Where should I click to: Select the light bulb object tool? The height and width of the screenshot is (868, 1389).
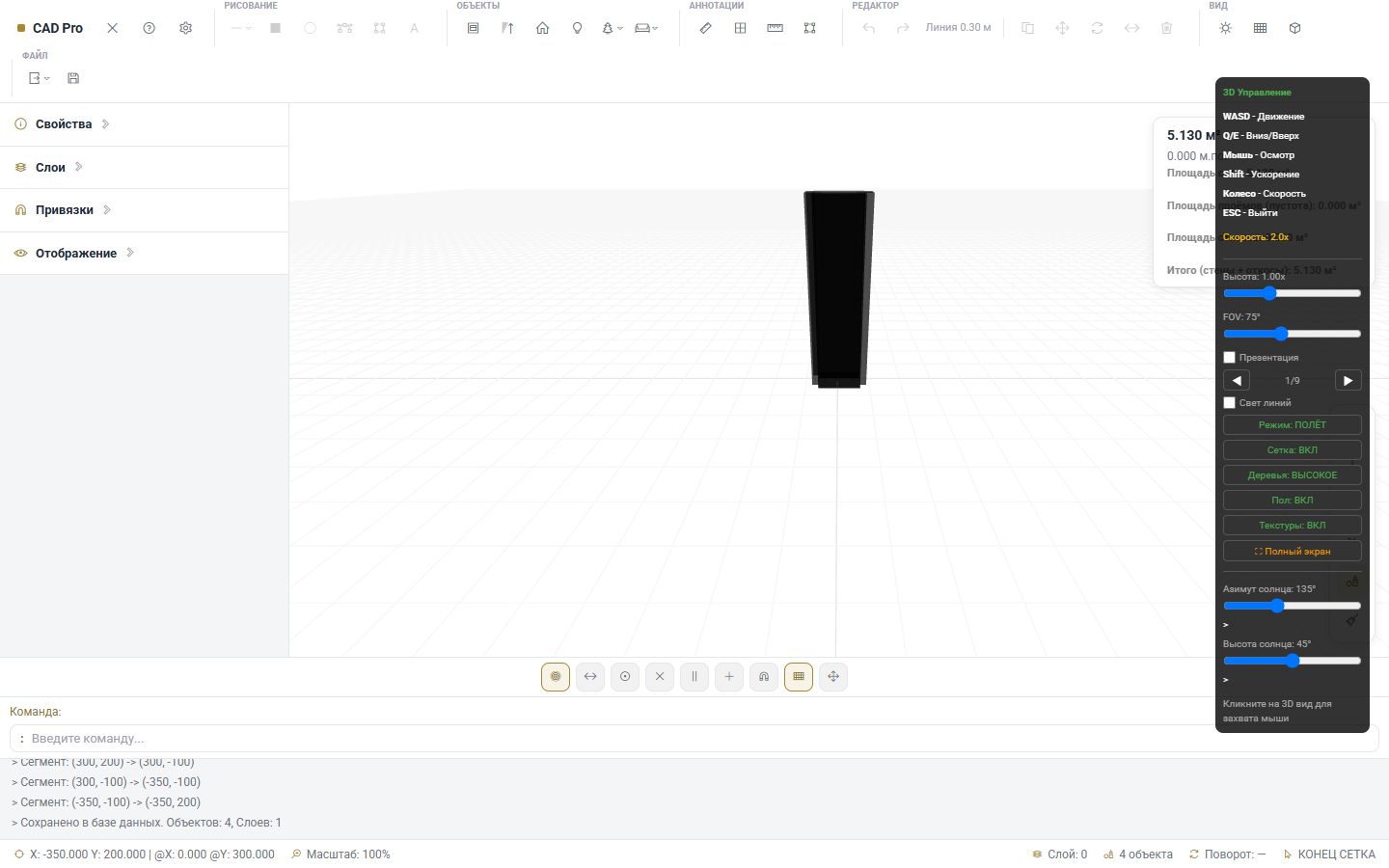coord(577,28)
